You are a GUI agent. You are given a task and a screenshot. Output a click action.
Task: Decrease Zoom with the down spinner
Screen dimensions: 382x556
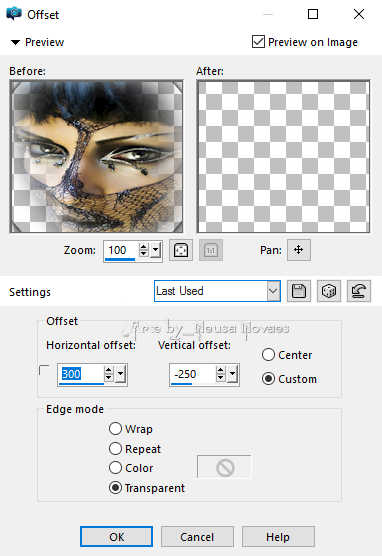click(x=143, y=254)
